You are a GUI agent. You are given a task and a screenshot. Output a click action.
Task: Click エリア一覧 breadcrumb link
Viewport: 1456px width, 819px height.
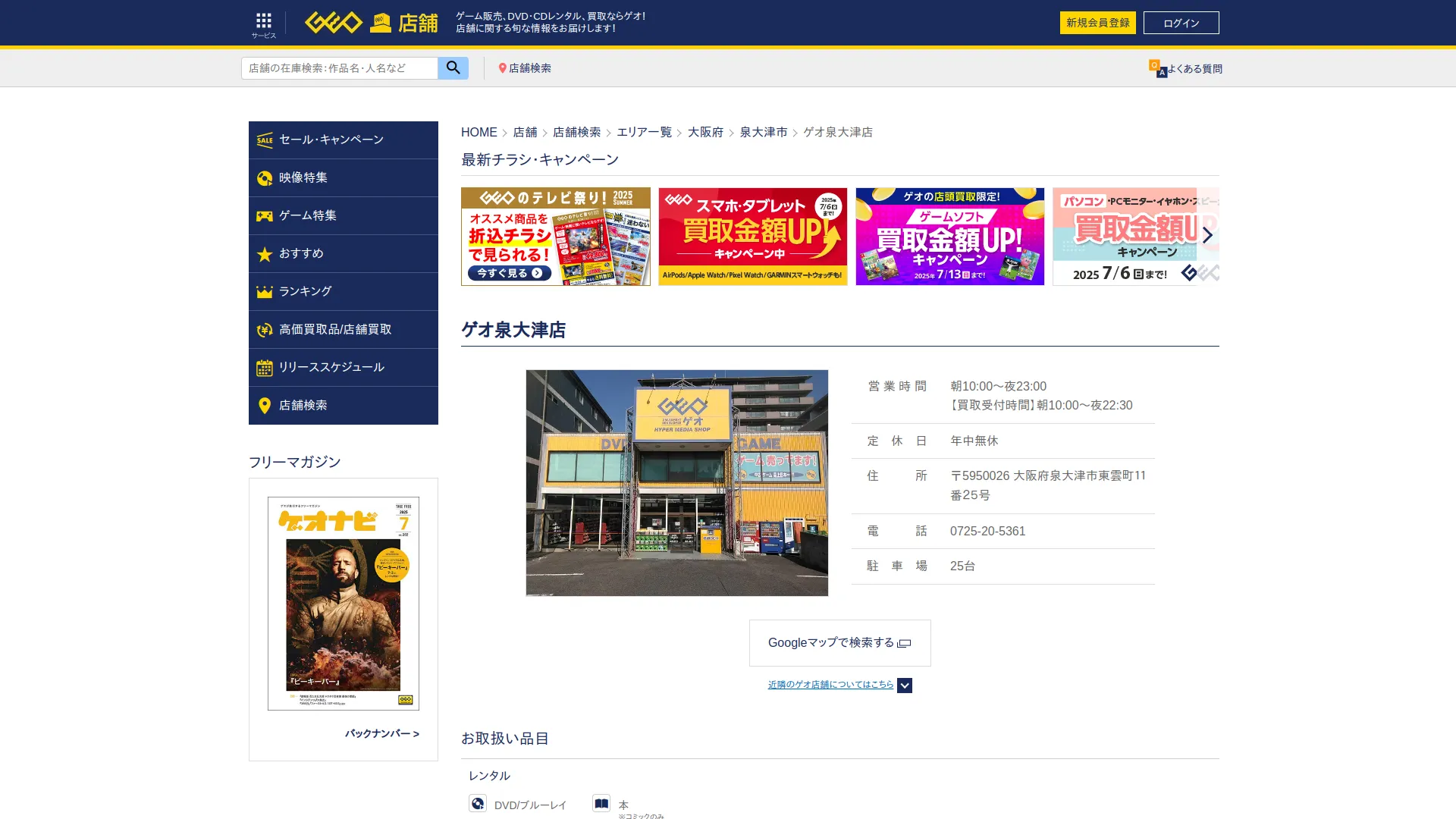tap(644, 132)
